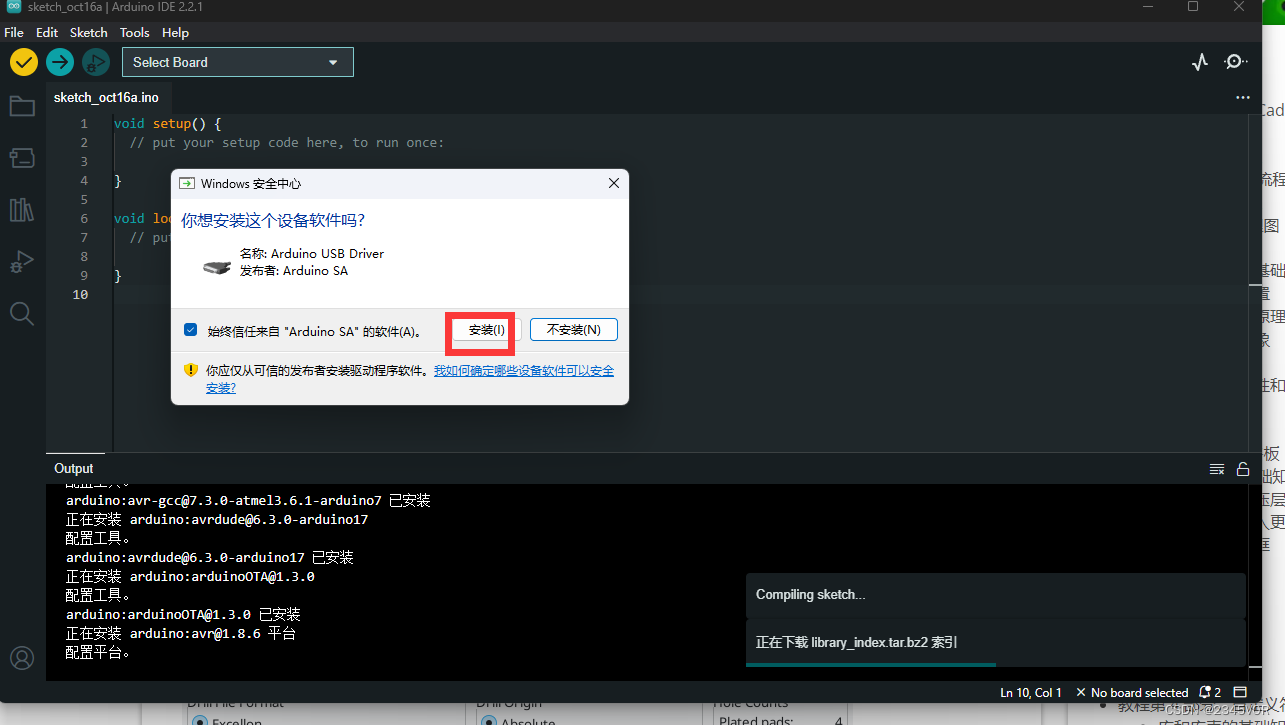Open the Search sidebar icon

pos(22,314)
